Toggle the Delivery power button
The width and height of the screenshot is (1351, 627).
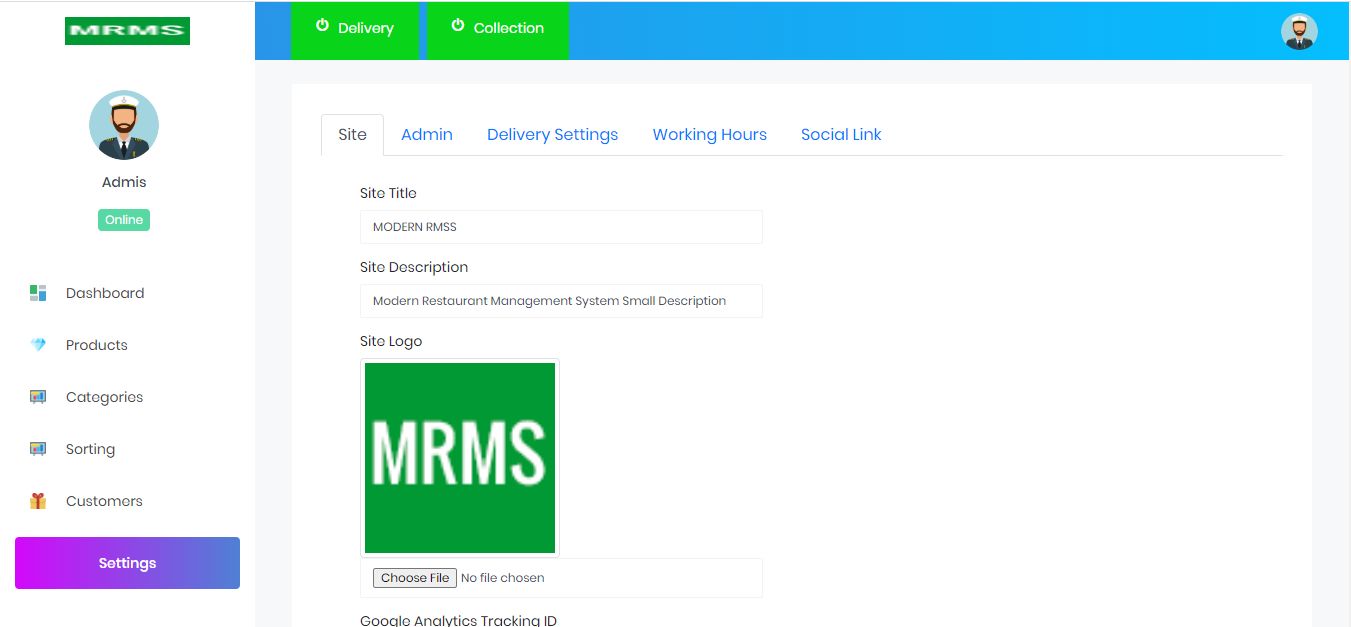tap(354, 29)
